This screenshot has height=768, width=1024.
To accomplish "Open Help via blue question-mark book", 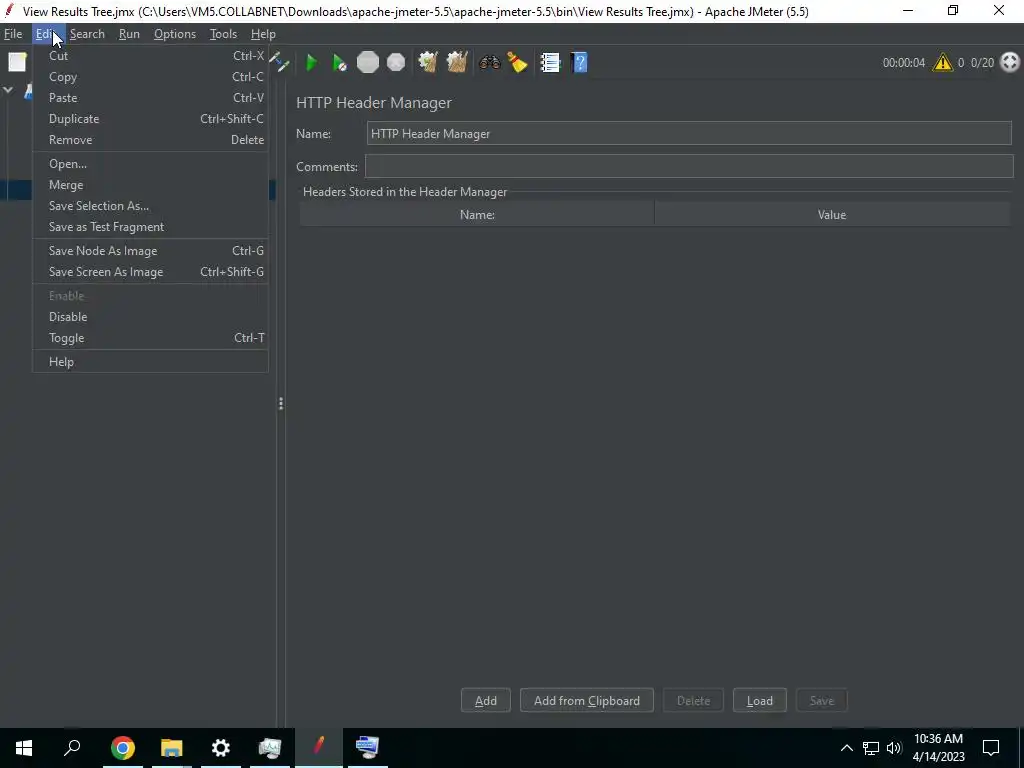I will click(x=579, y=63).
